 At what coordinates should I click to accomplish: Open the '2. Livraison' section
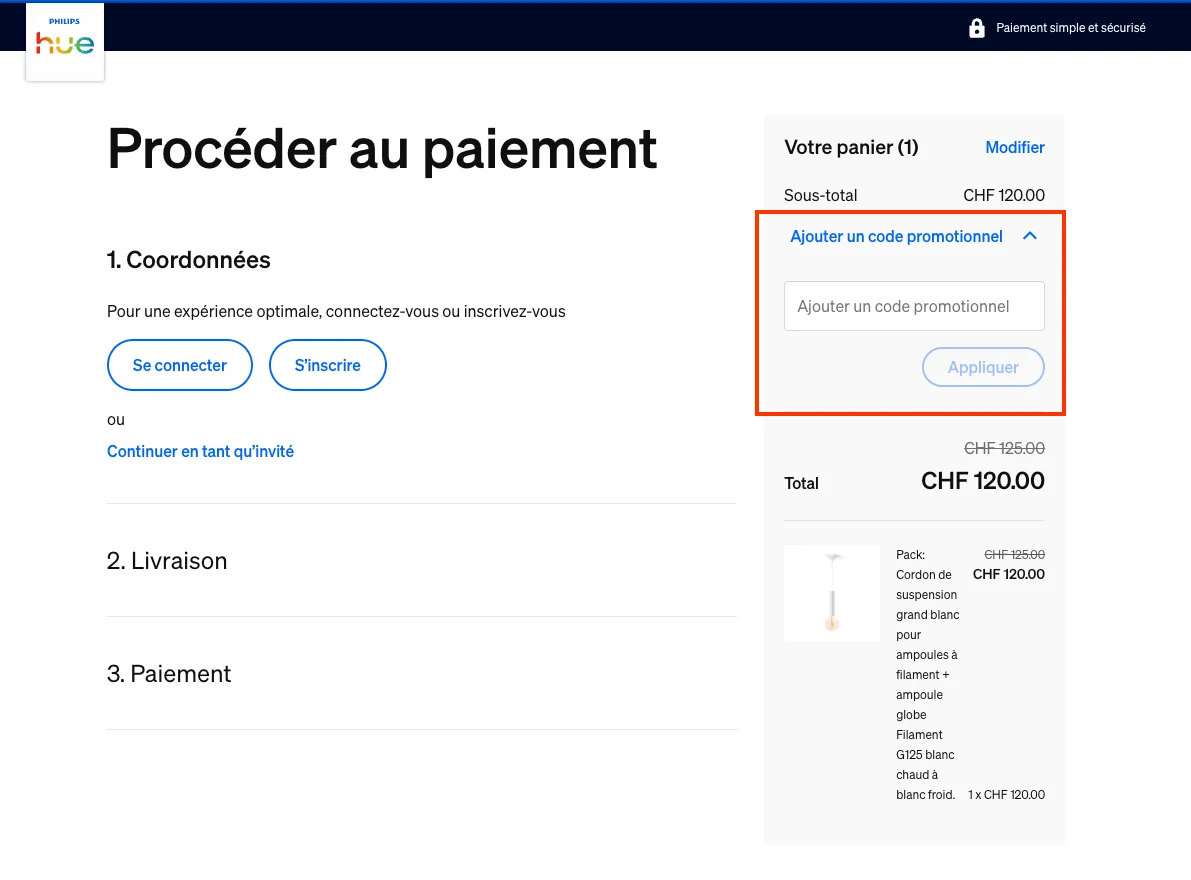(167, 560)
